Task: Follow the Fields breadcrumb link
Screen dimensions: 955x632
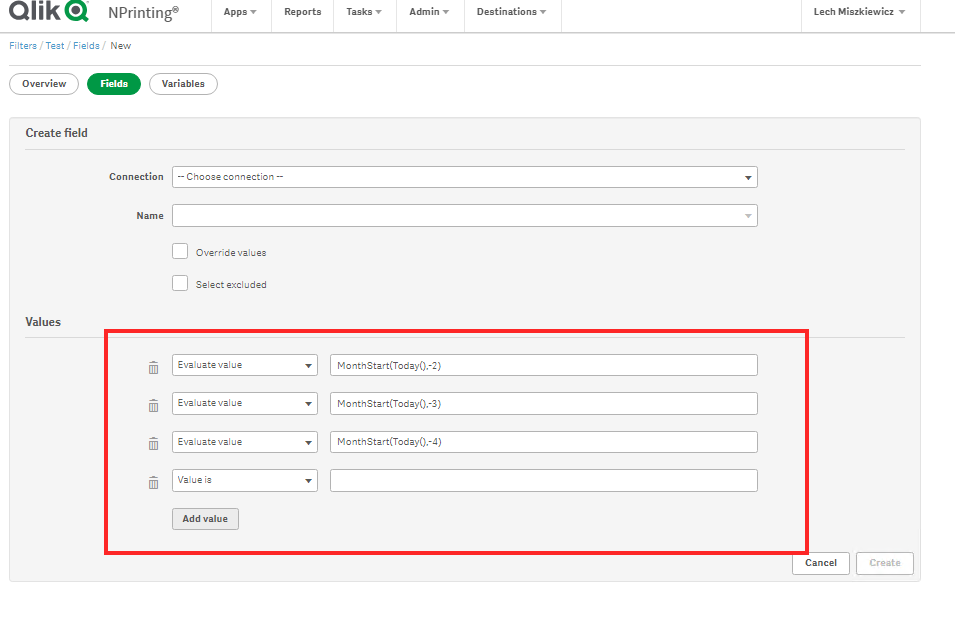Action: coord(86,46)
